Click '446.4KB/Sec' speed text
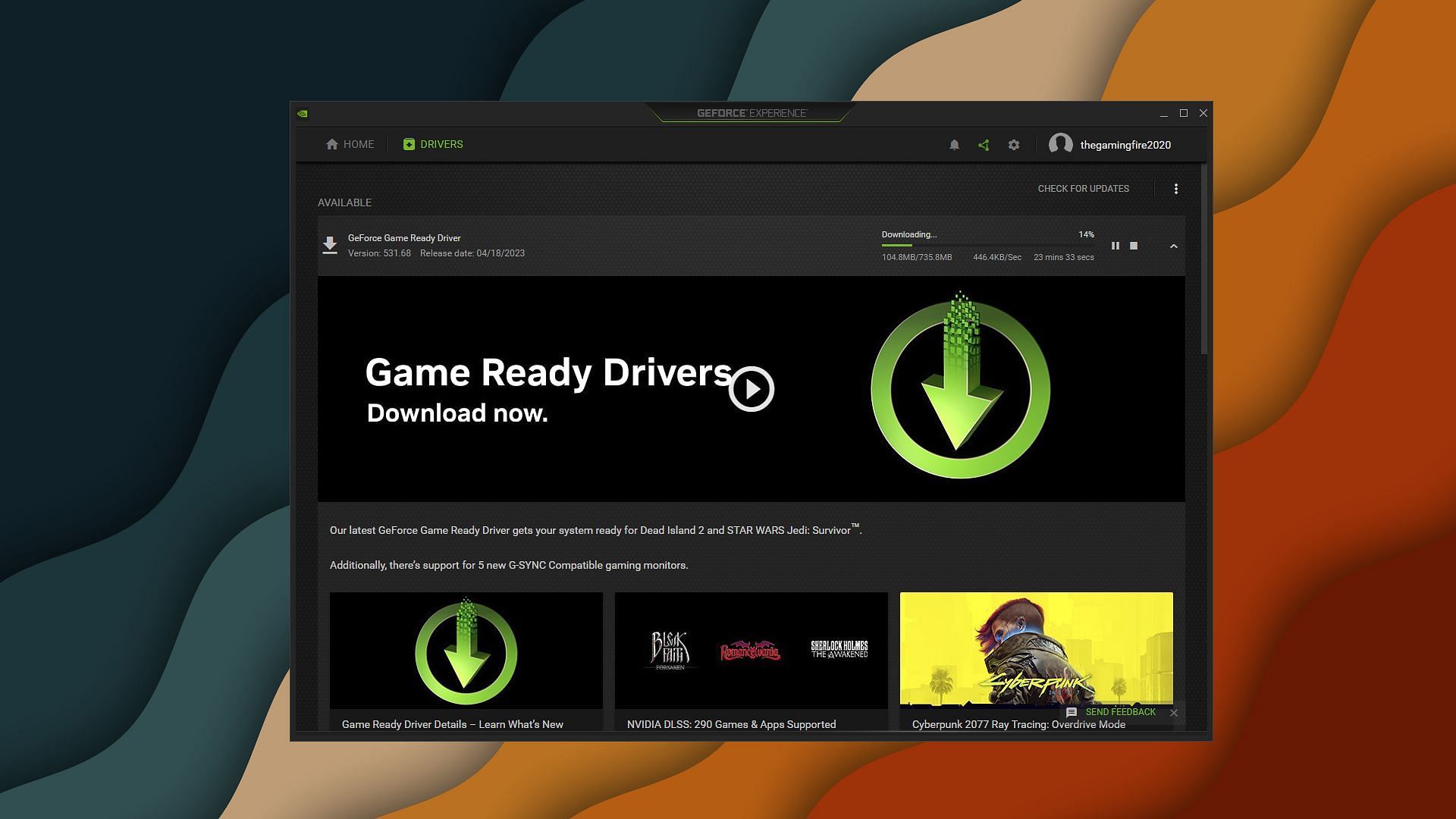The height and width of the screenshot is (819, 1456). click(x=997, y=258)
